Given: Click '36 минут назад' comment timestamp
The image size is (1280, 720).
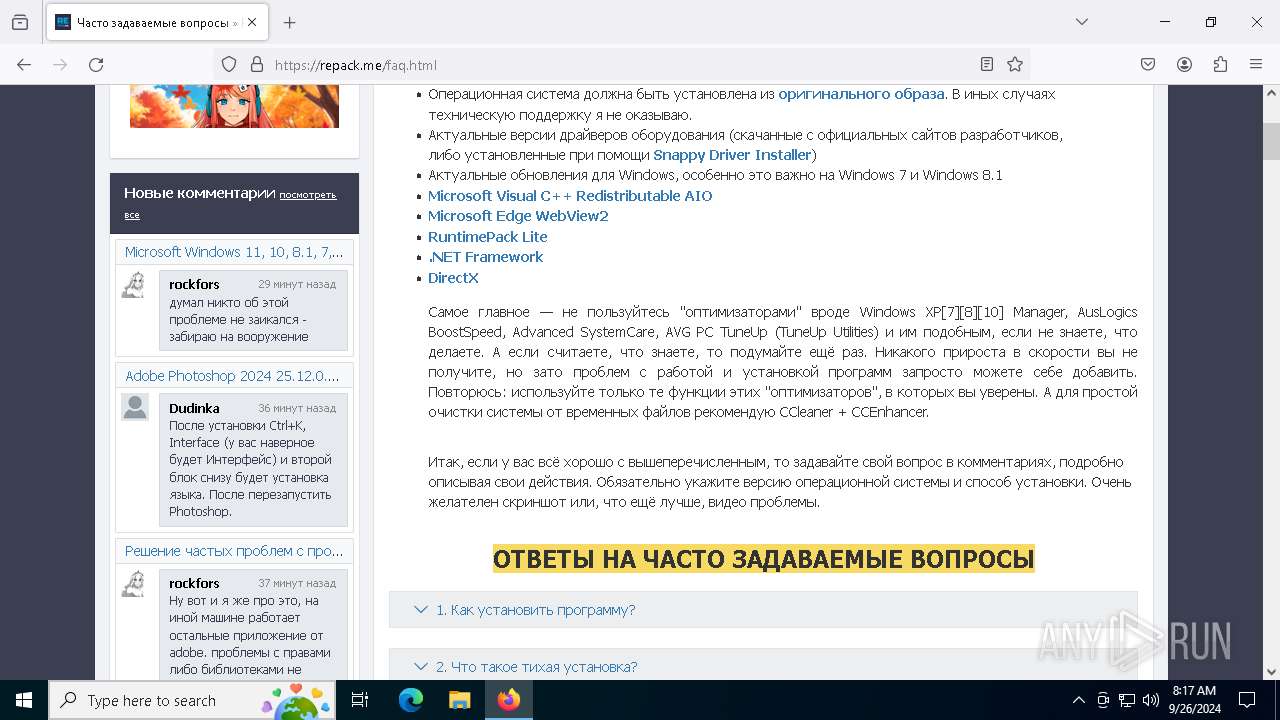Looking at the screenshot, I should [297, 408].
